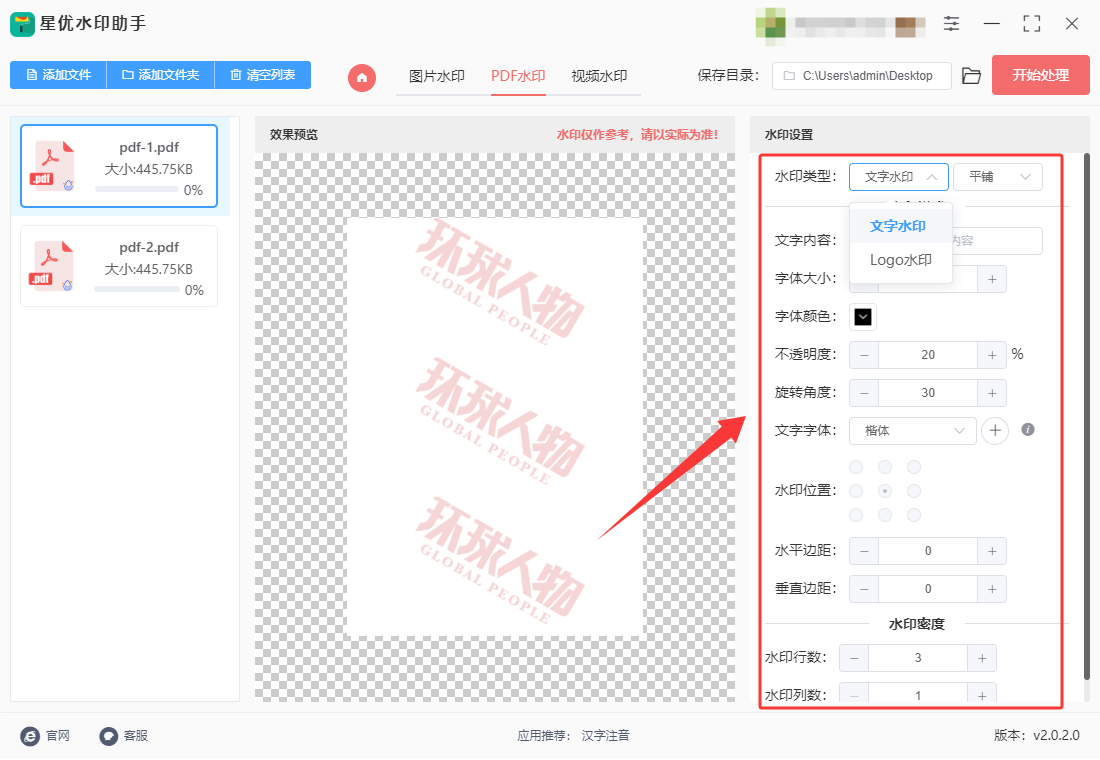This screenshot has width=1100, height=760.
Task: Click the add custom font plus icon
Action: click(x=995, y=430)
